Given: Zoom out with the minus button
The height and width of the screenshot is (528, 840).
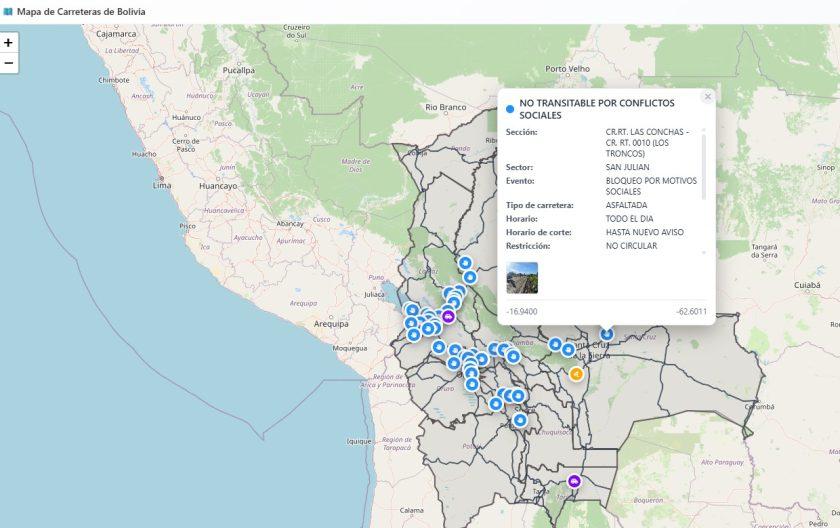Looking at the screenshot, I should [9, 63].
